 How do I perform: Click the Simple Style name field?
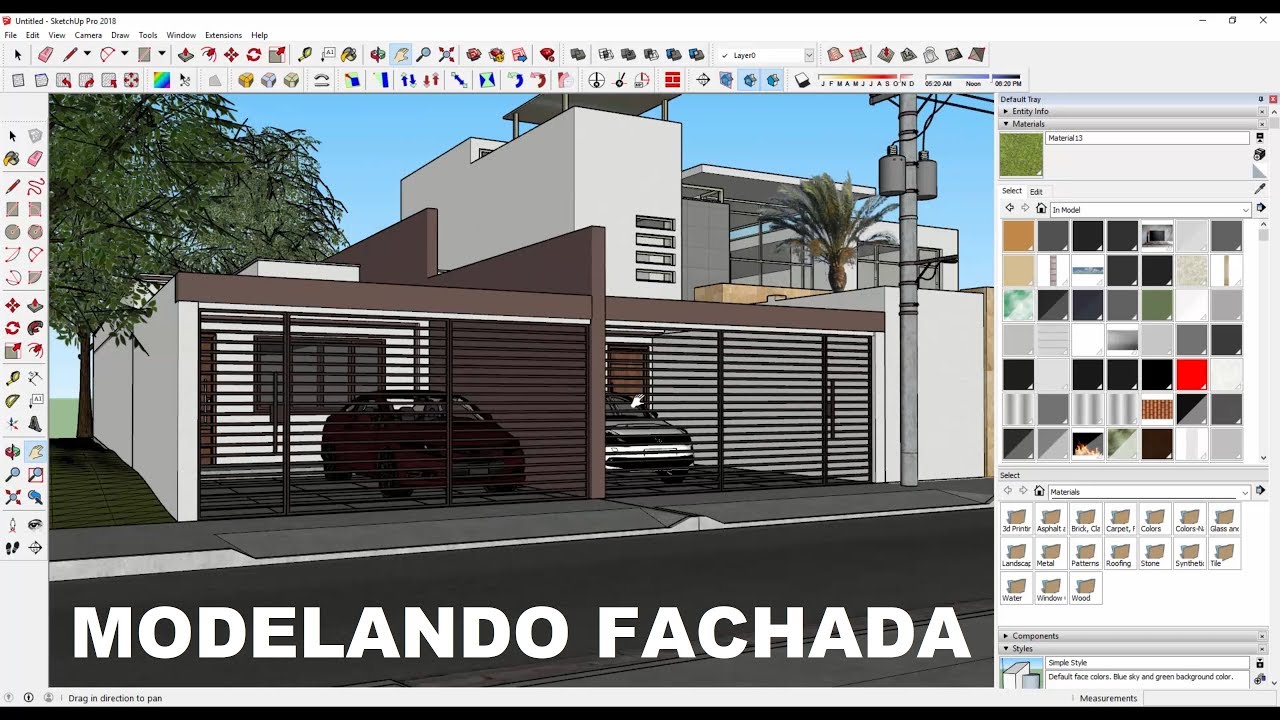coord(1148,663)
